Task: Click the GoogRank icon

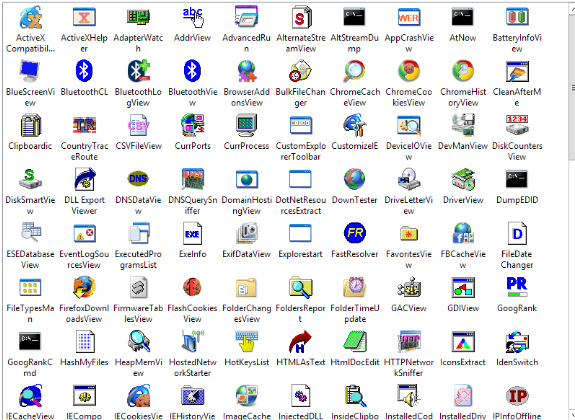Action: click(517, 287)
